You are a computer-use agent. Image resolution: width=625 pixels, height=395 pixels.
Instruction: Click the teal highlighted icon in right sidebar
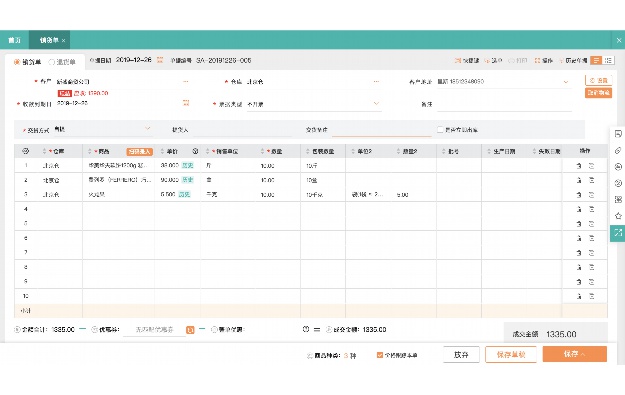click(x=617, y=233)
